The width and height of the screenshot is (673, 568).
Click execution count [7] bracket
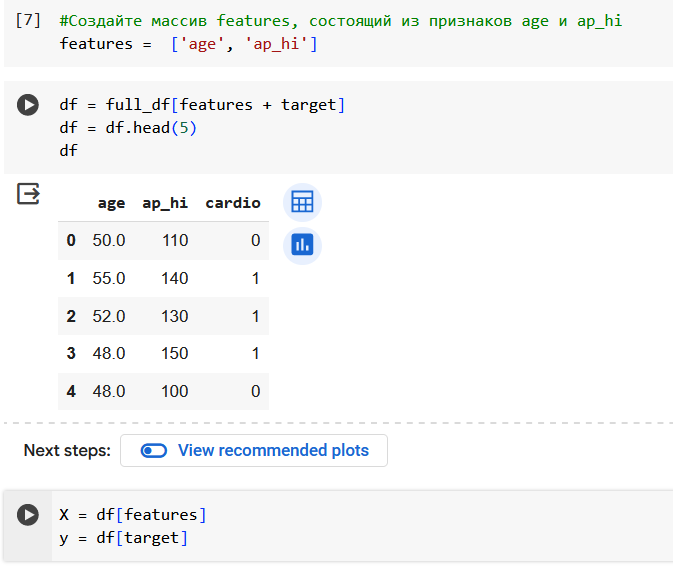[x=28, y=21]
